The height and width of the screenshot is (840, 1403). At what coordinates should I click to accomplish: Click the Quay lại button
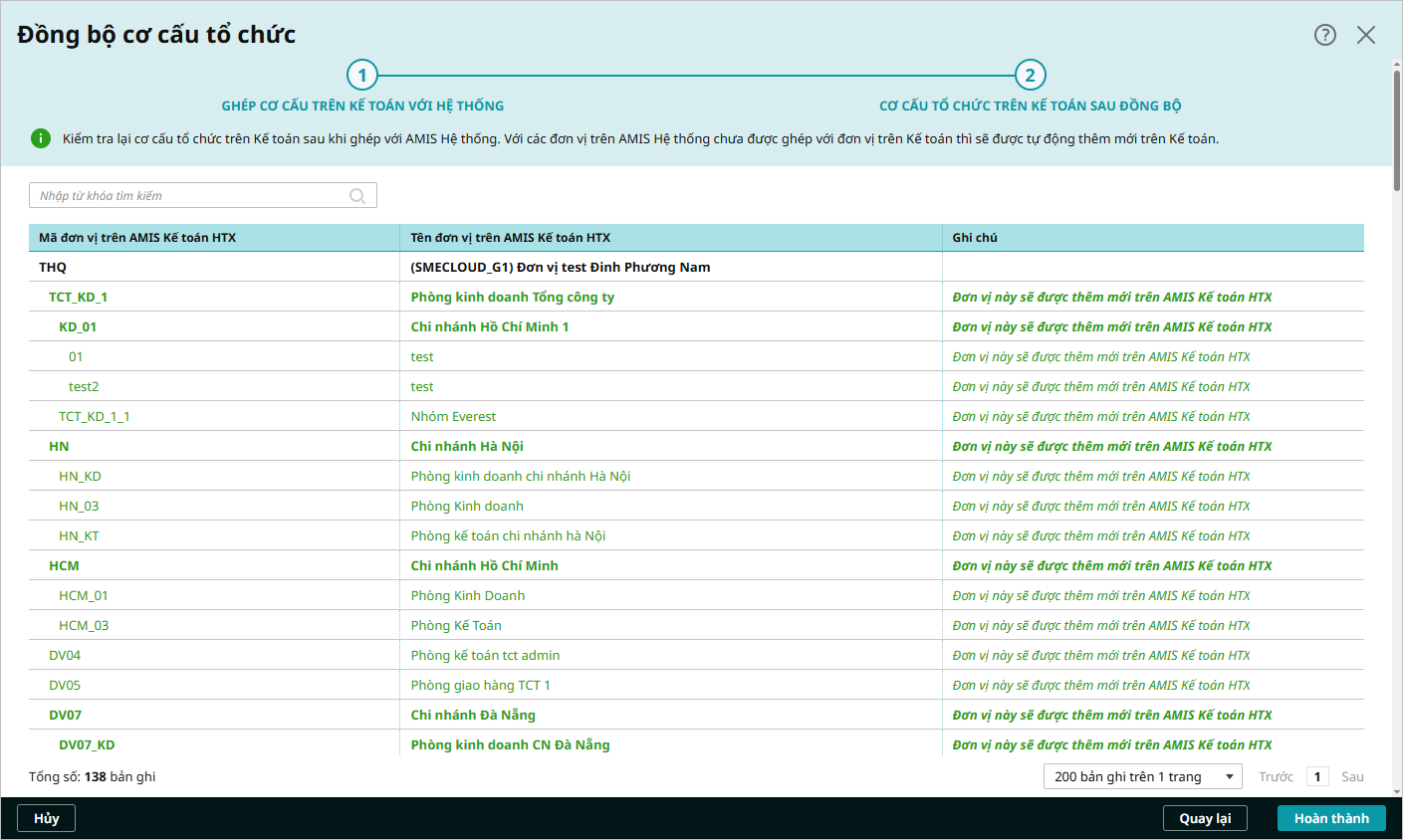pyautogui.click(x=1205, y=818)
